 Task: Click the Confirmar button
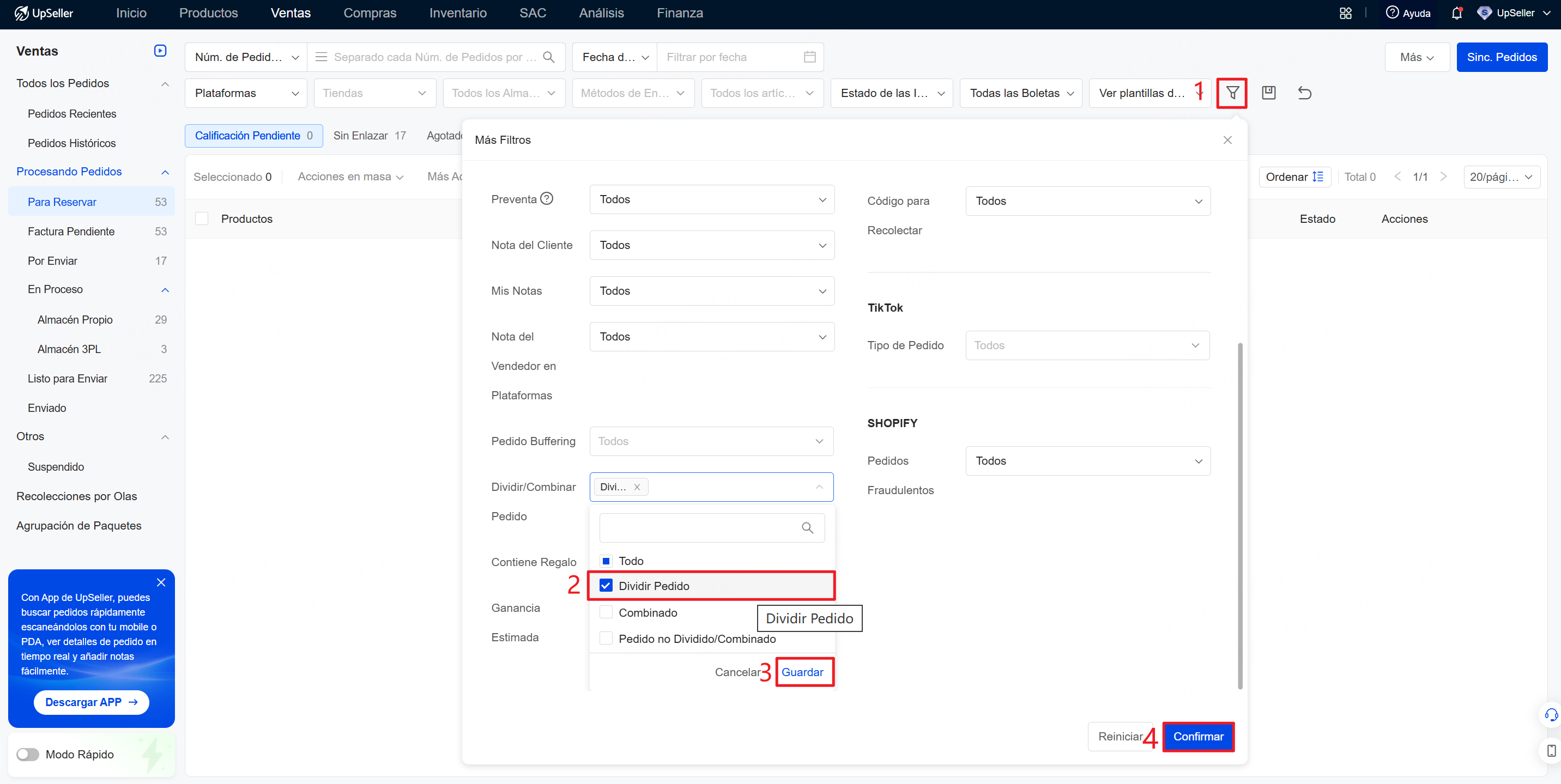coord(1198,736)
